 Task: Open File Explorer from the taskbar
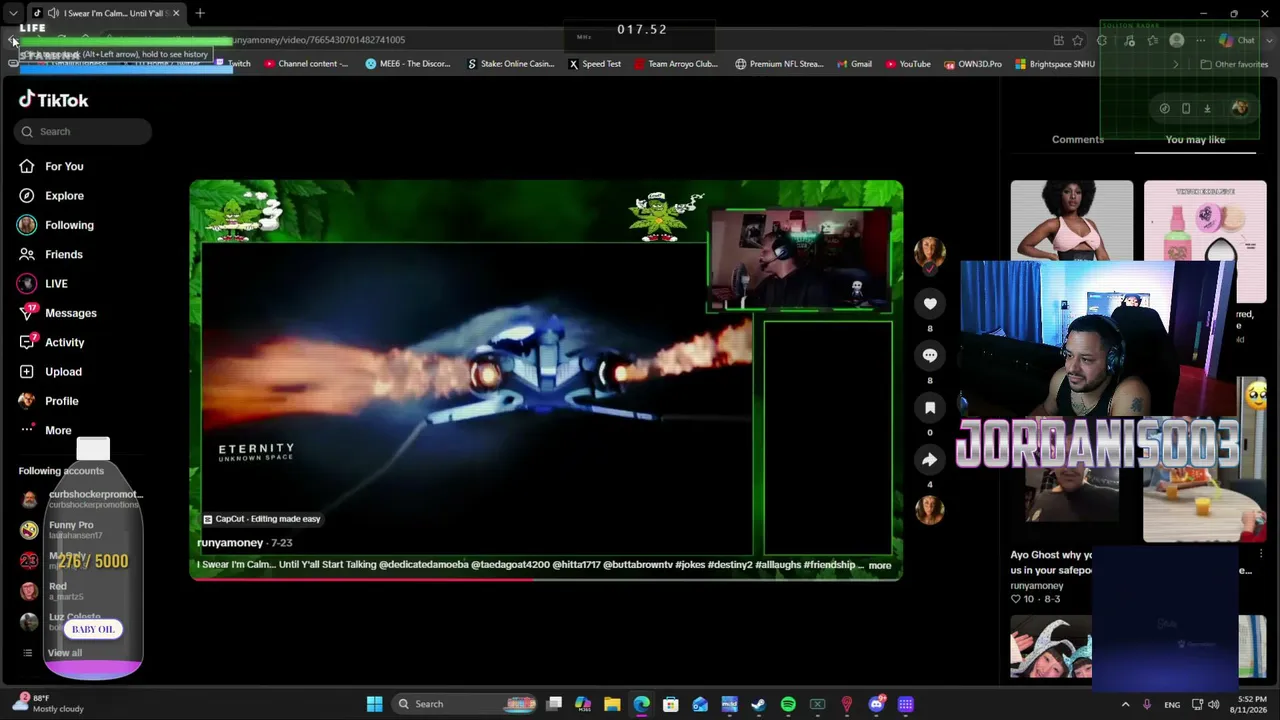tap(612, 704)
